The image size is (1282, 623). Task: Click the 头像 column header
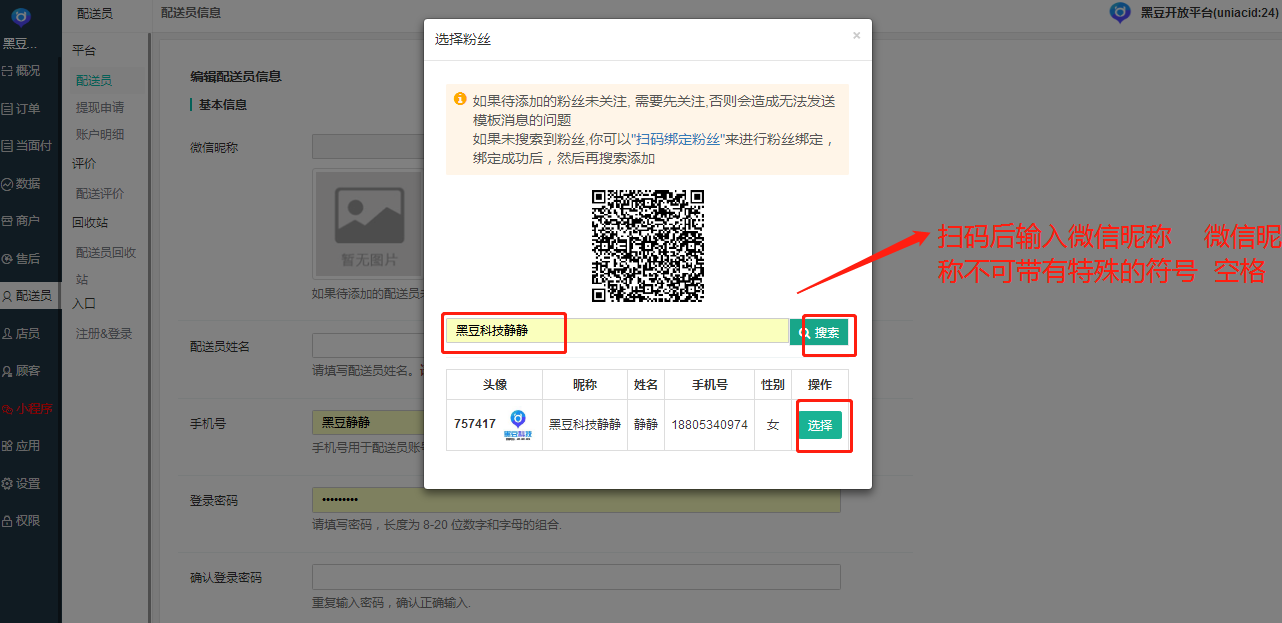495,385
